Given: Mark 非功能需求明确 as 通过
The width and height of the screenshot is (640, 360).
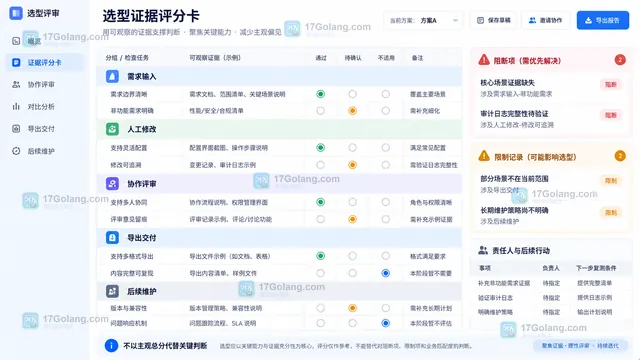Looking at the screenshot, I should pos(320,111).
